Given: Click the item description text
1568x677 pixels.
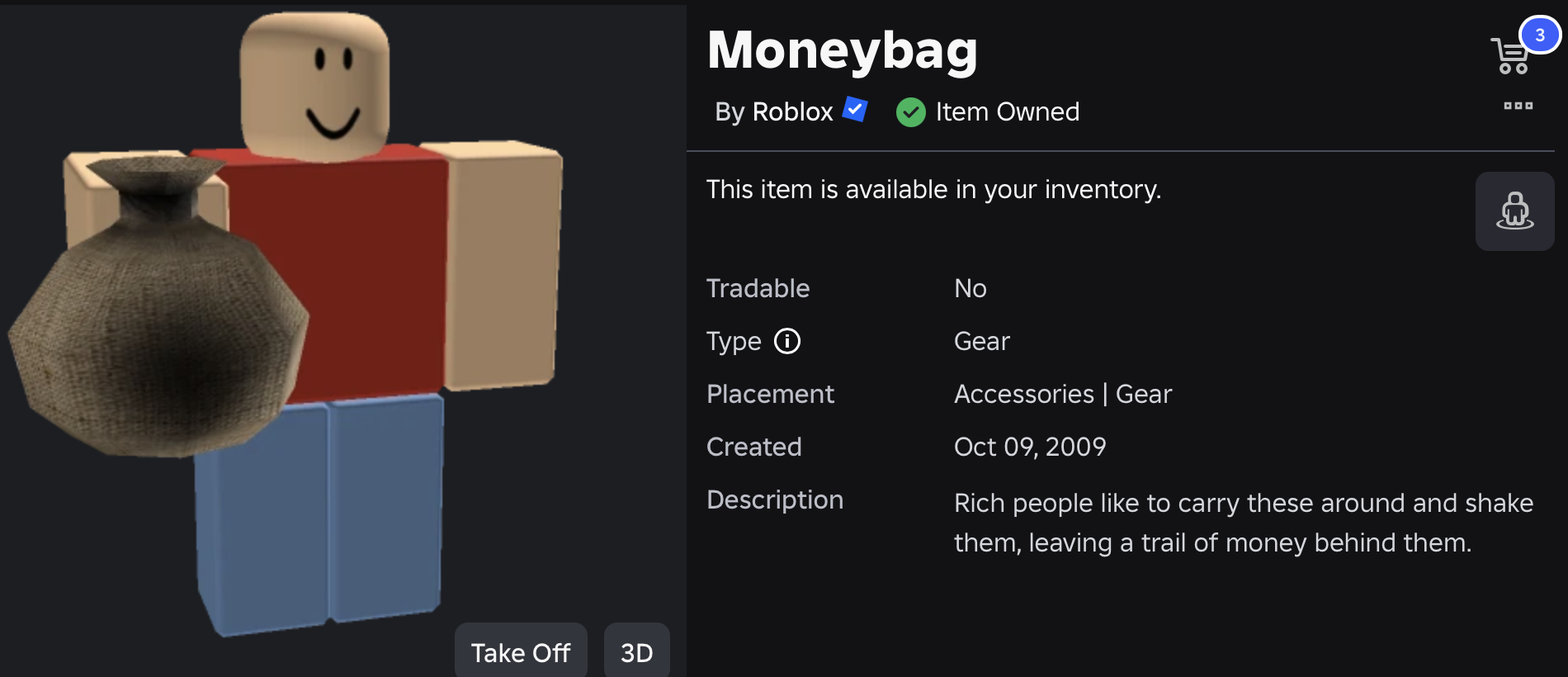Looking at the screenshot, I should click(x=1244, y=523).
